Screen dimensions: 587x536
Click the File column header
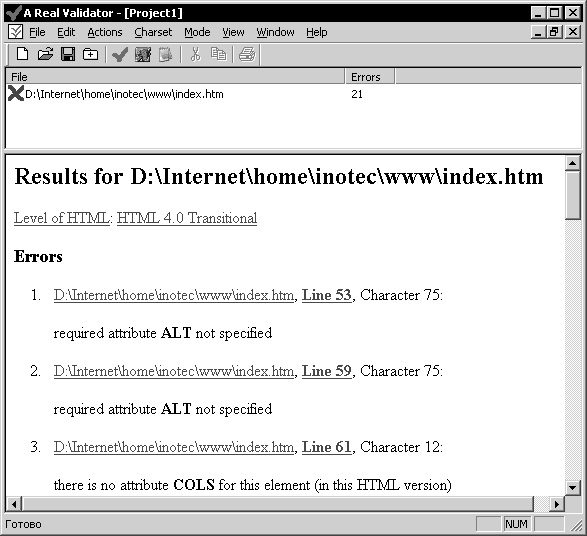(175, 77)
